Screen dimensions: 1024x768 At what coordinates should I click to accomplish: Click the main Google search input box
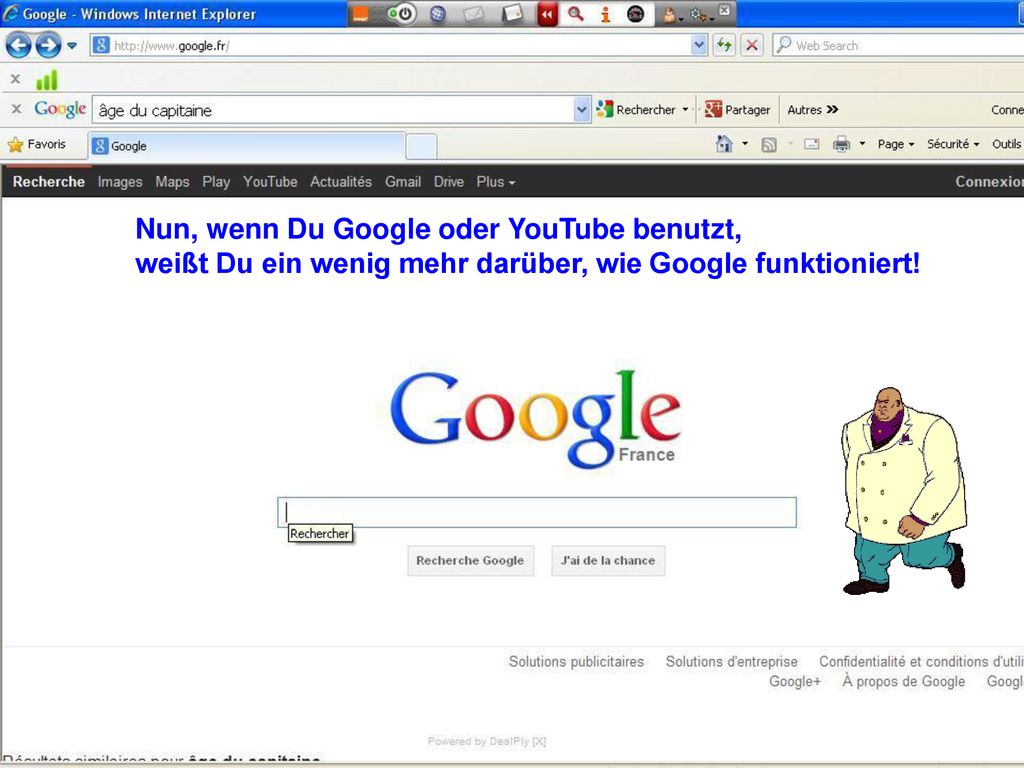[x=537, y=512]
